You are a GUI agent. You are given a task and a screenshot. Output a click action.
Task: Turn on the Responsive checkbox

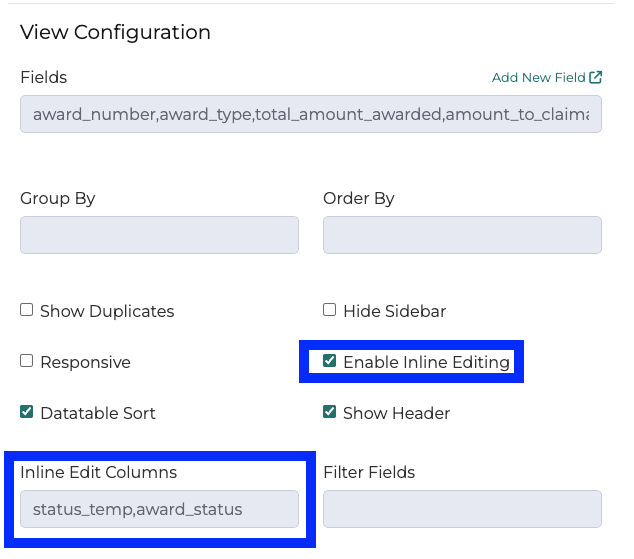tap(27, 361)
